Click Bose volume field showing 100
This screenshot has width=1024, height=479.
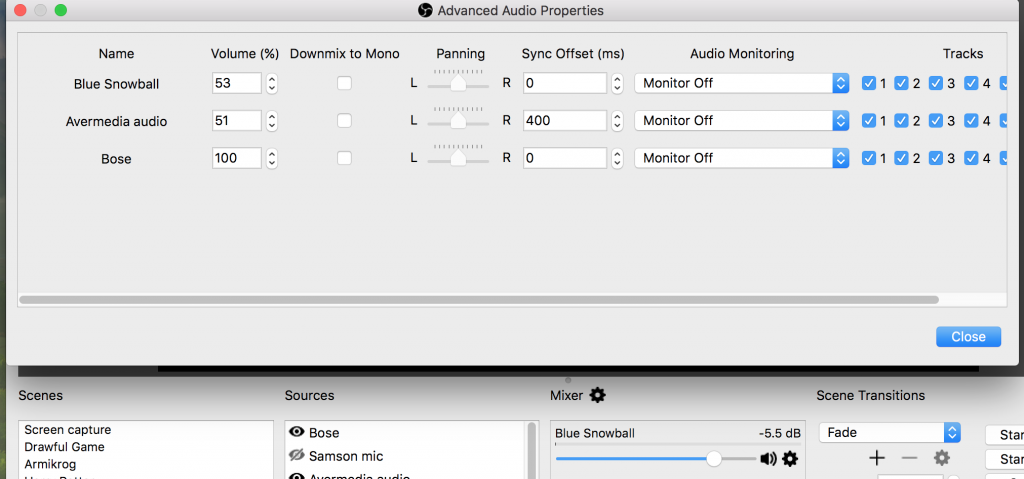(236, 158)
